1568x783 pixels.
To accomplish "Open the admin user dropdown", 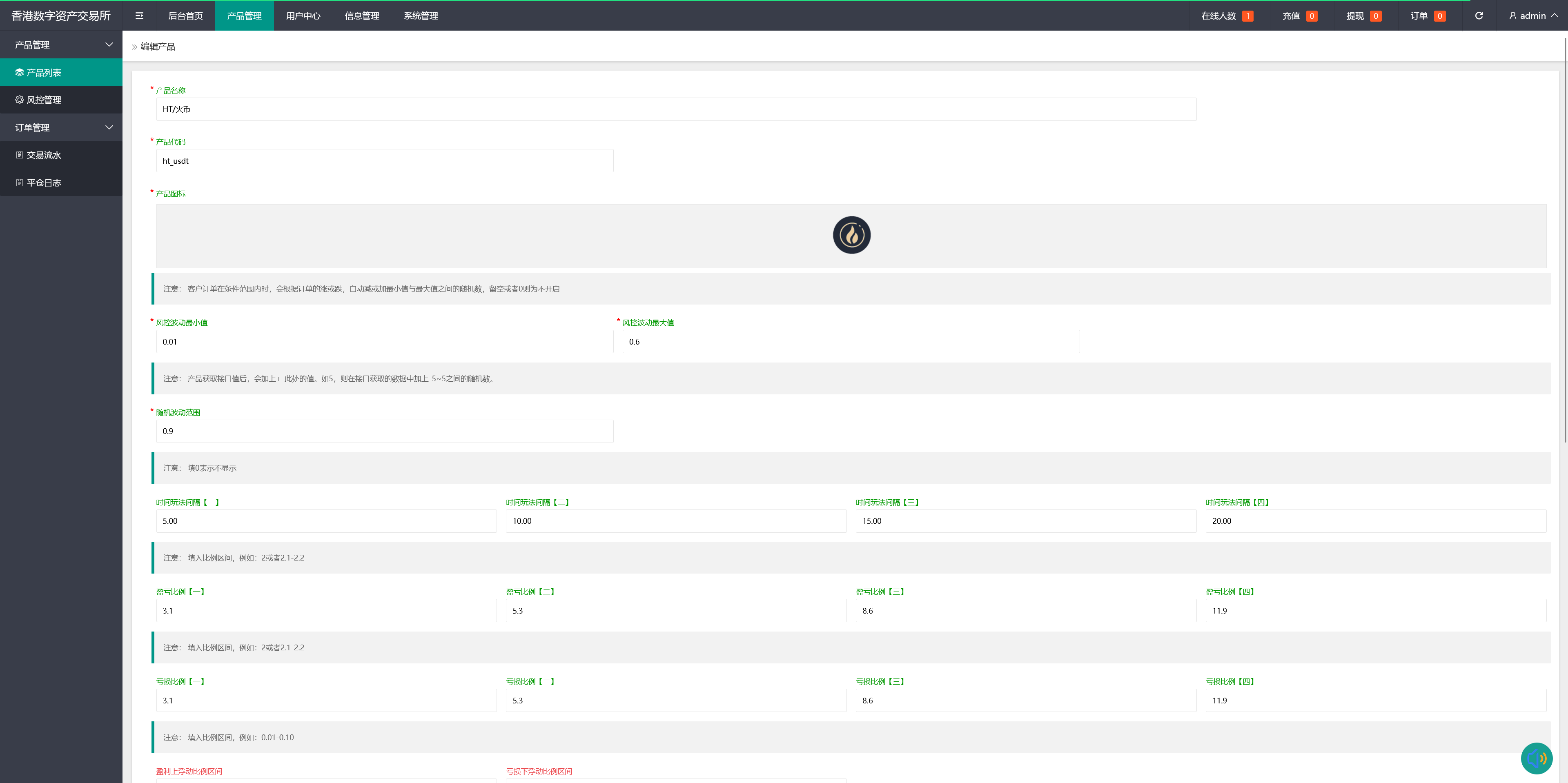I will [1533, 16].
